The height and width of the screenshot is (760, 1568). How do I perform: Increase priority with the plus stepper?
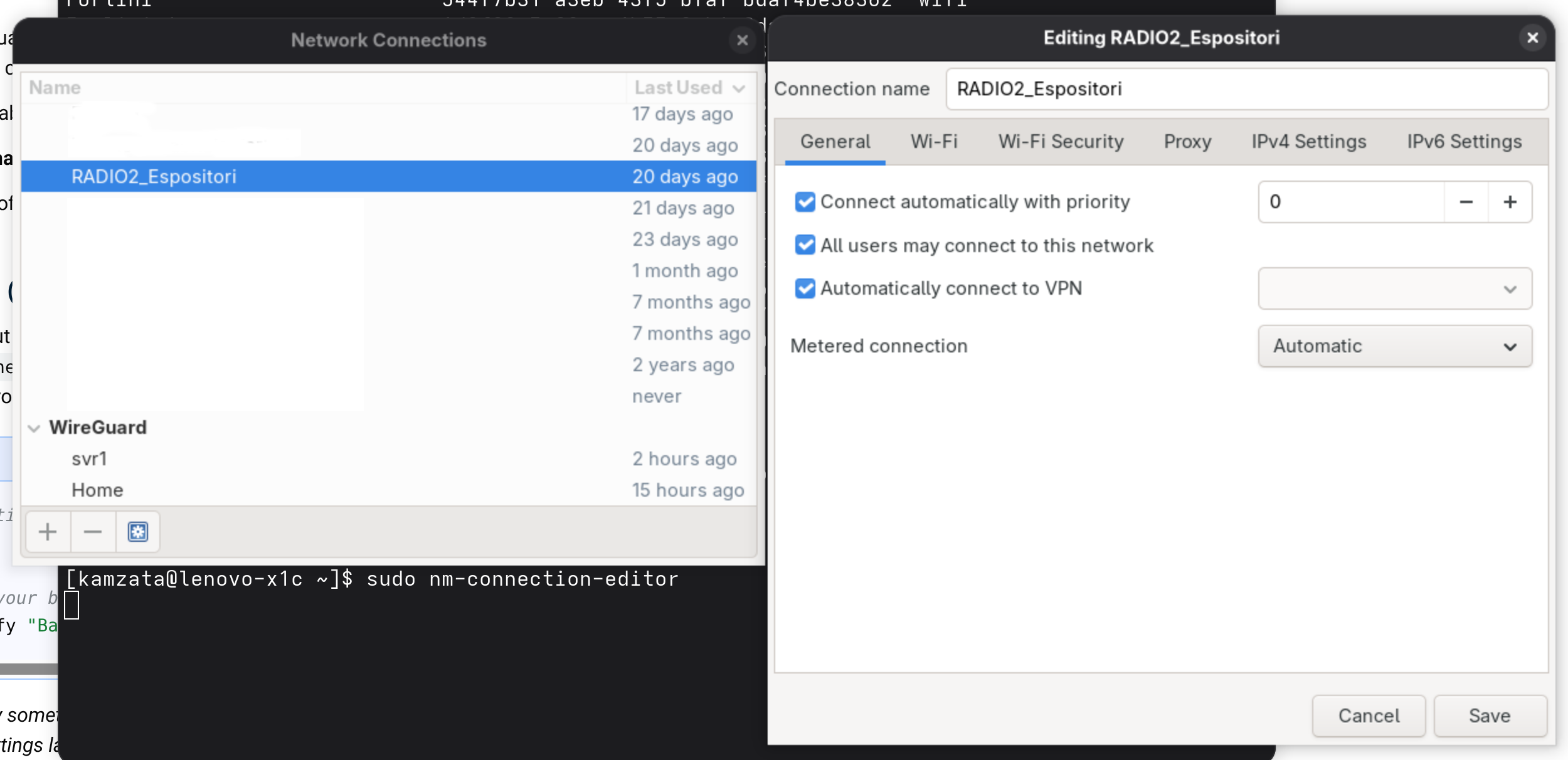[x=1510, y=202]
